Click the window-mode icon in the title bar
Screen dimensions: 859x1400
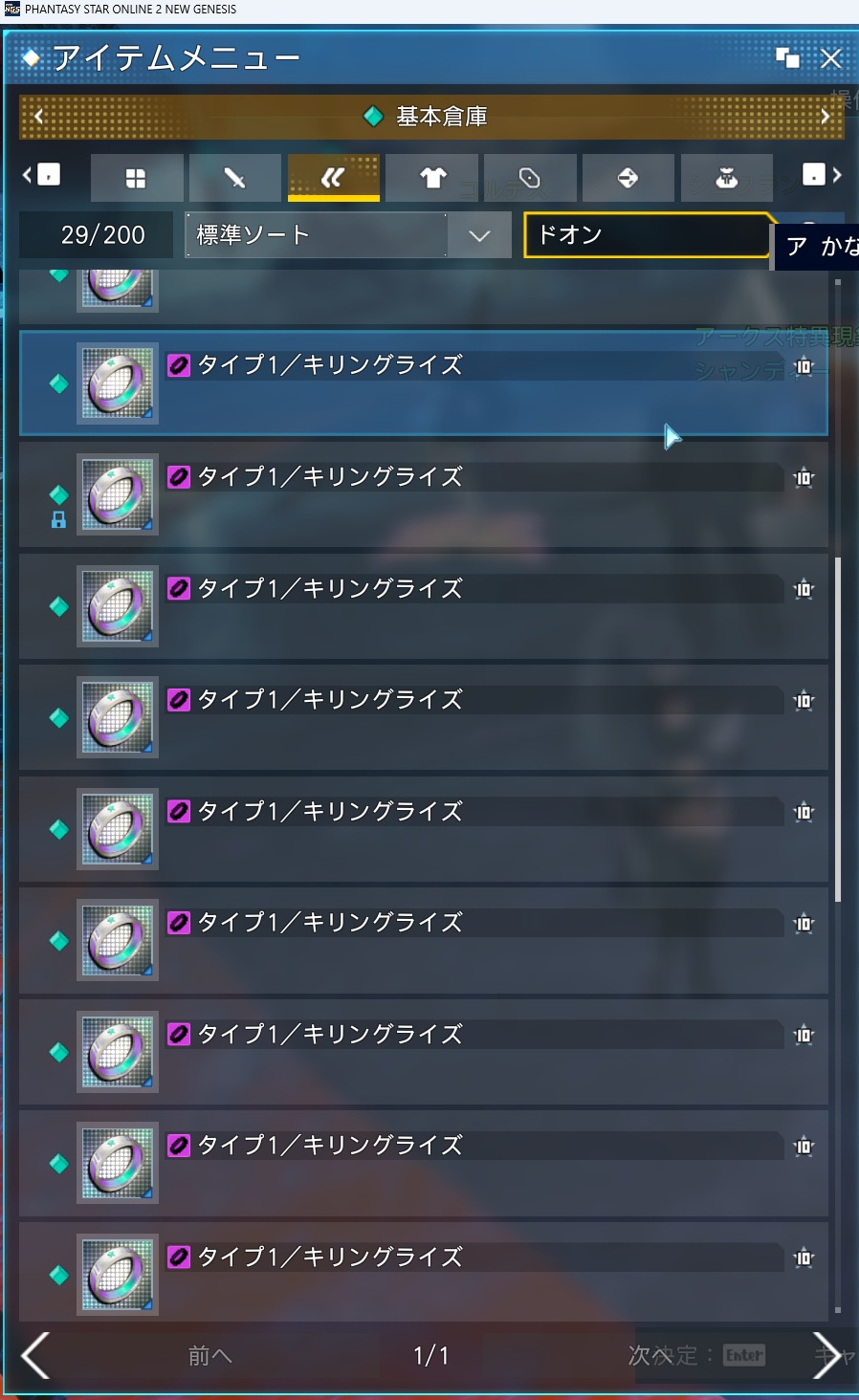click(787, 57)
